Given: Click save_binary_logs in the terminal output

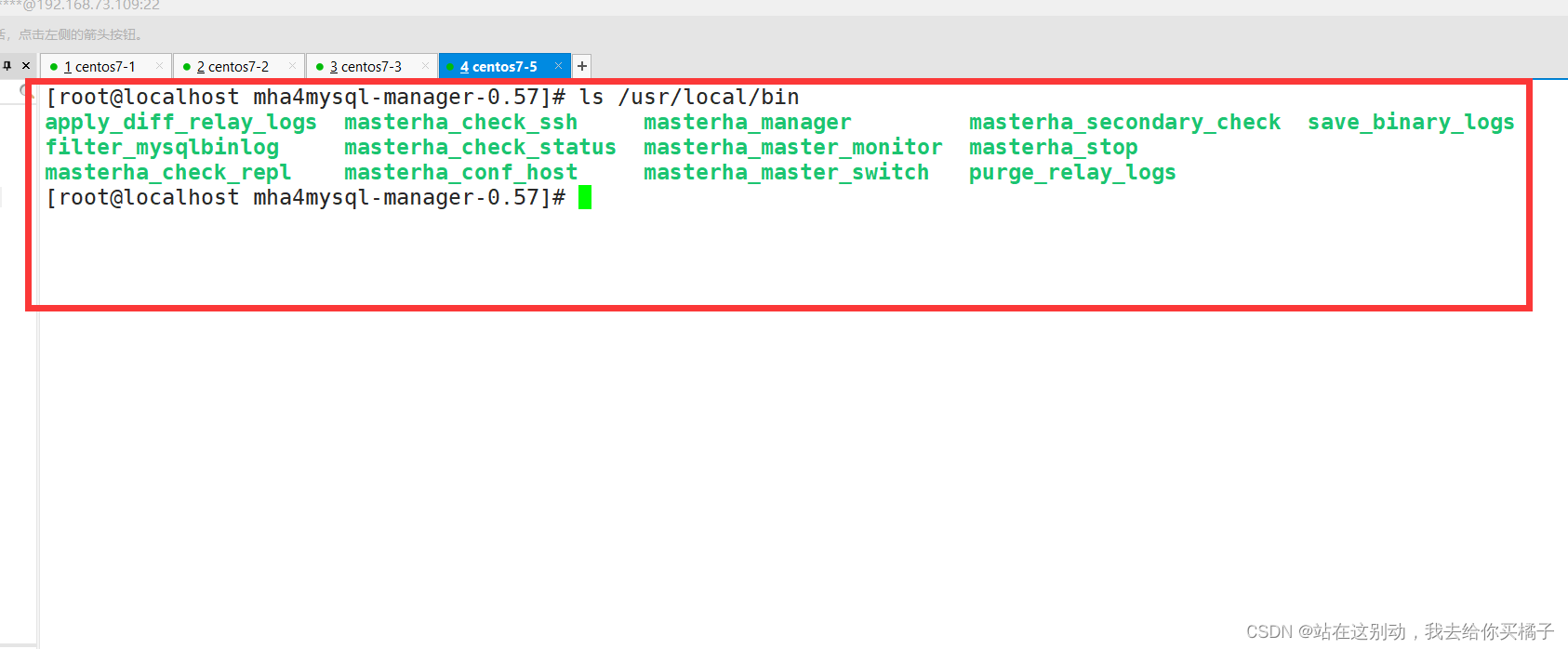Looking at the screenshot, I should tap(1411, 123).
